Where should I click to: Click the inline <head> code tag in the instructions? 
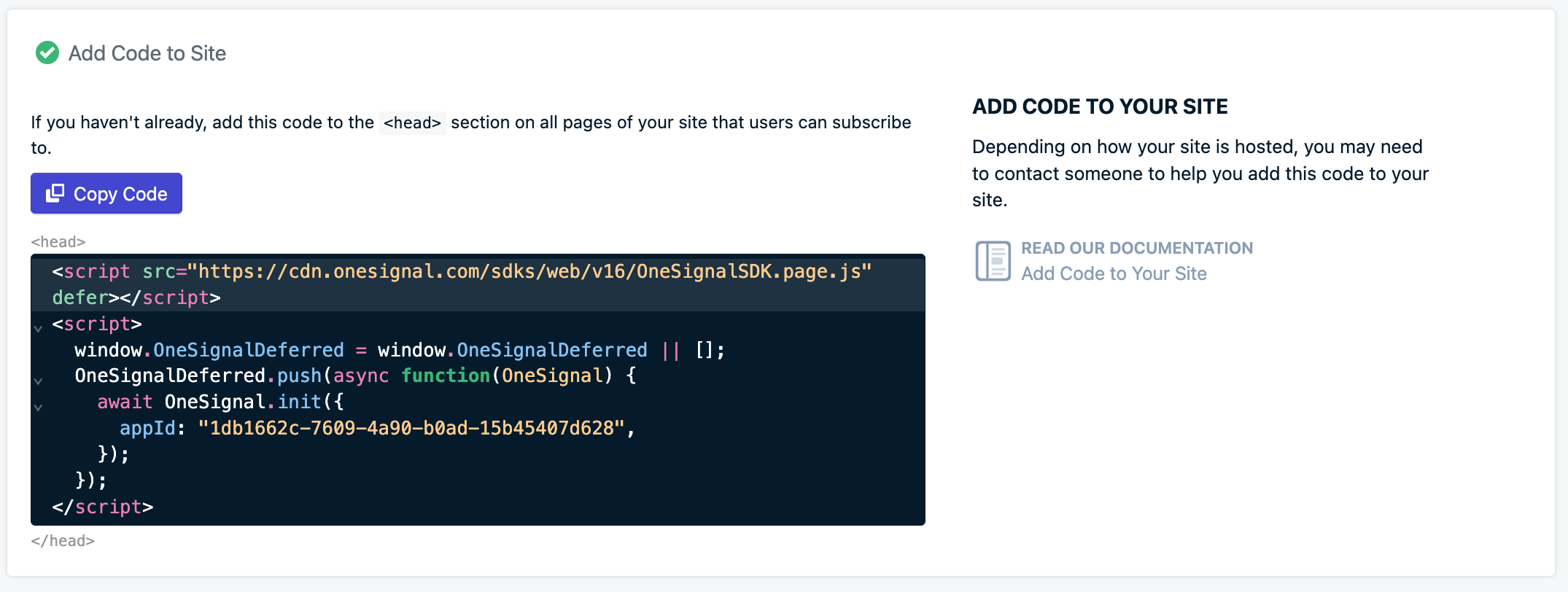click(x=413, y=122)
